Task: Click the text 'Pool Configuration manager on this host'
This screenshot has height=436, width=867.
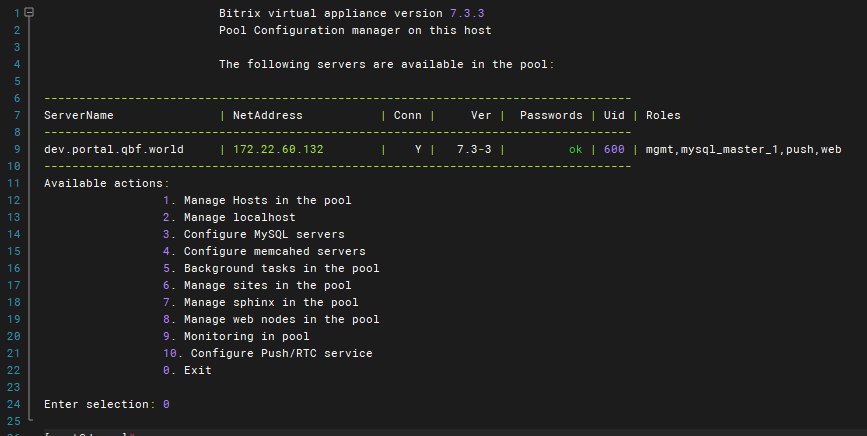Action: [355, 30]
